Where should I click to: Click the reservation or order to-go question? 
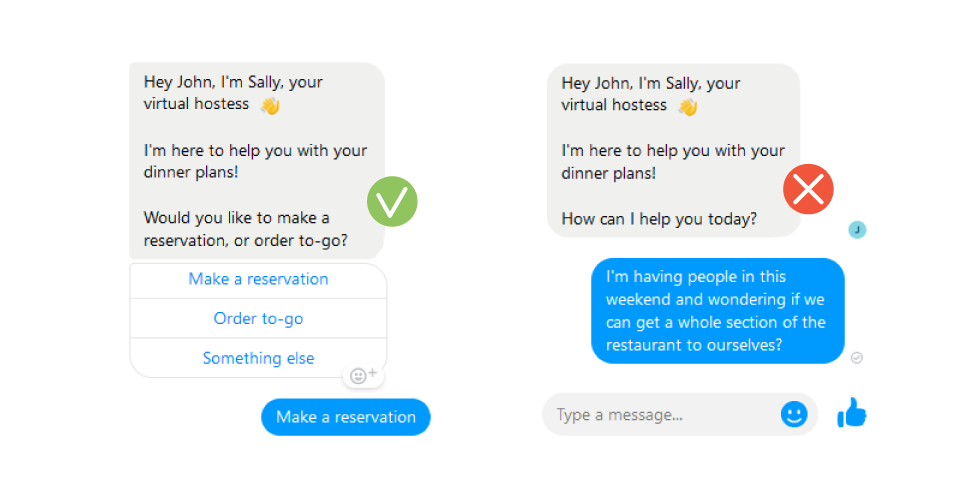(x=246, y=229)
